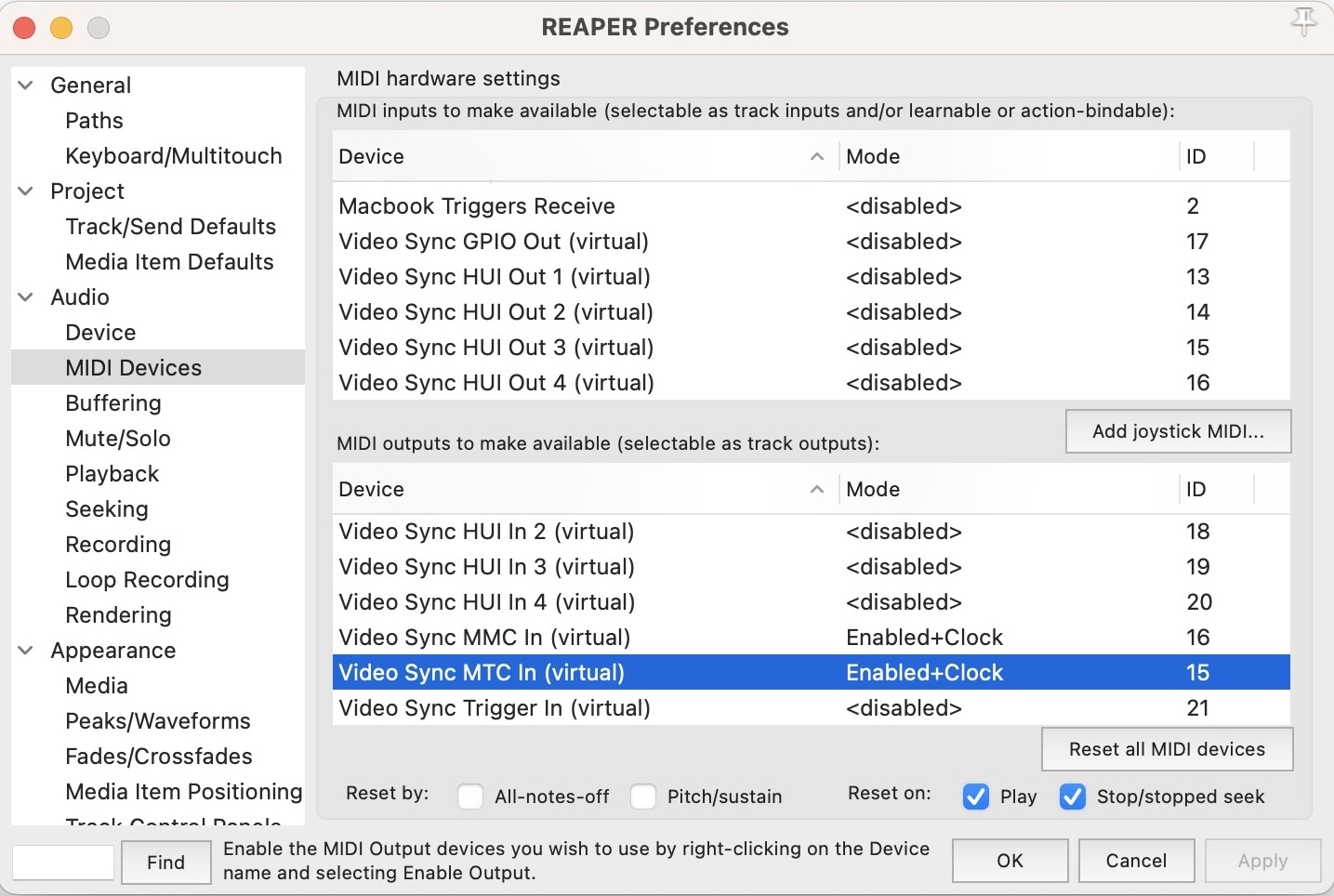Select Video Sync GPIO Out input row

811,242
